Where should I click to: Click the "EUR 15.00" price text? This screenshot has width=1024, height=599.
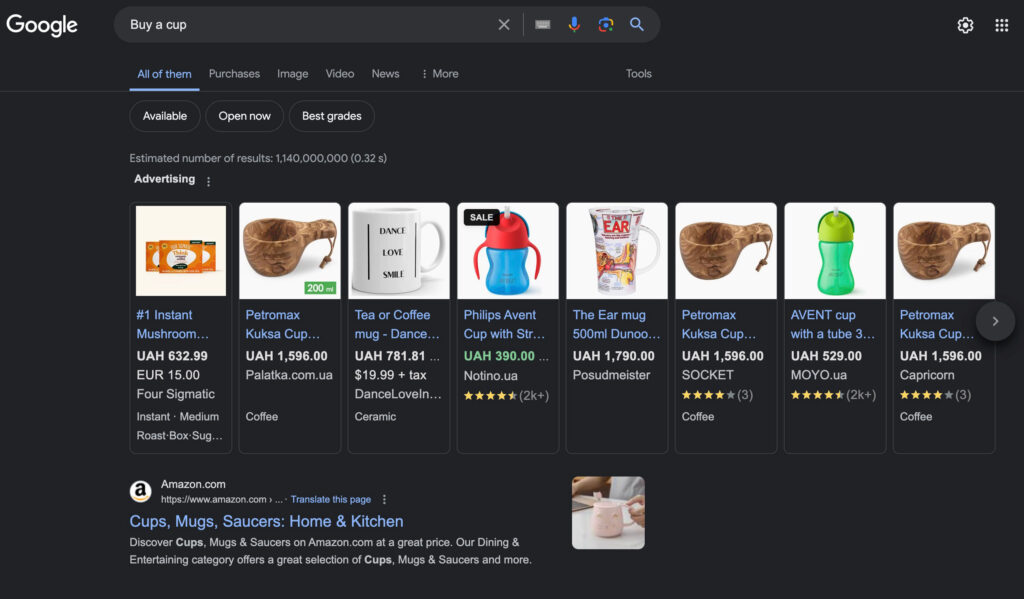coord(168,375)
